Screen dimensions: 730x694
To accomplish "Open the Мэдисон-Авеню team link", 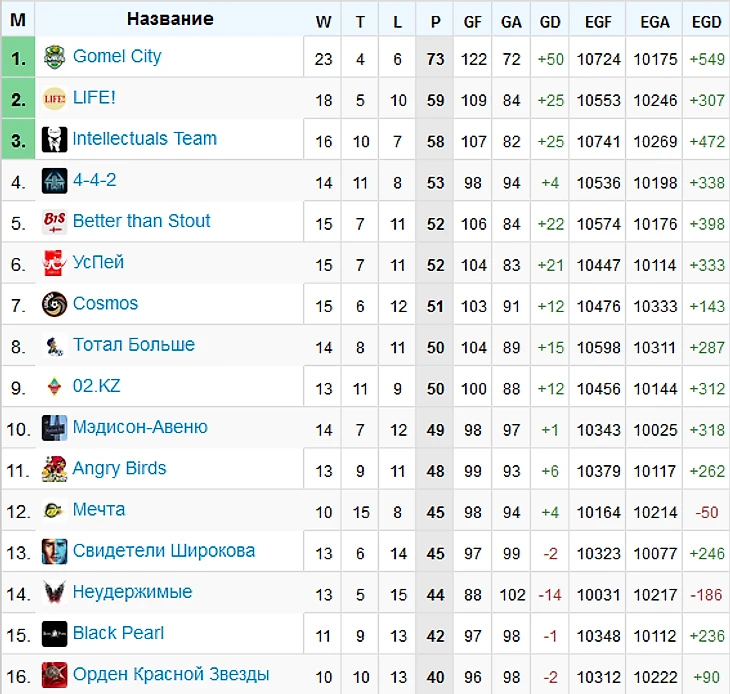I will [x=140, y=427].
